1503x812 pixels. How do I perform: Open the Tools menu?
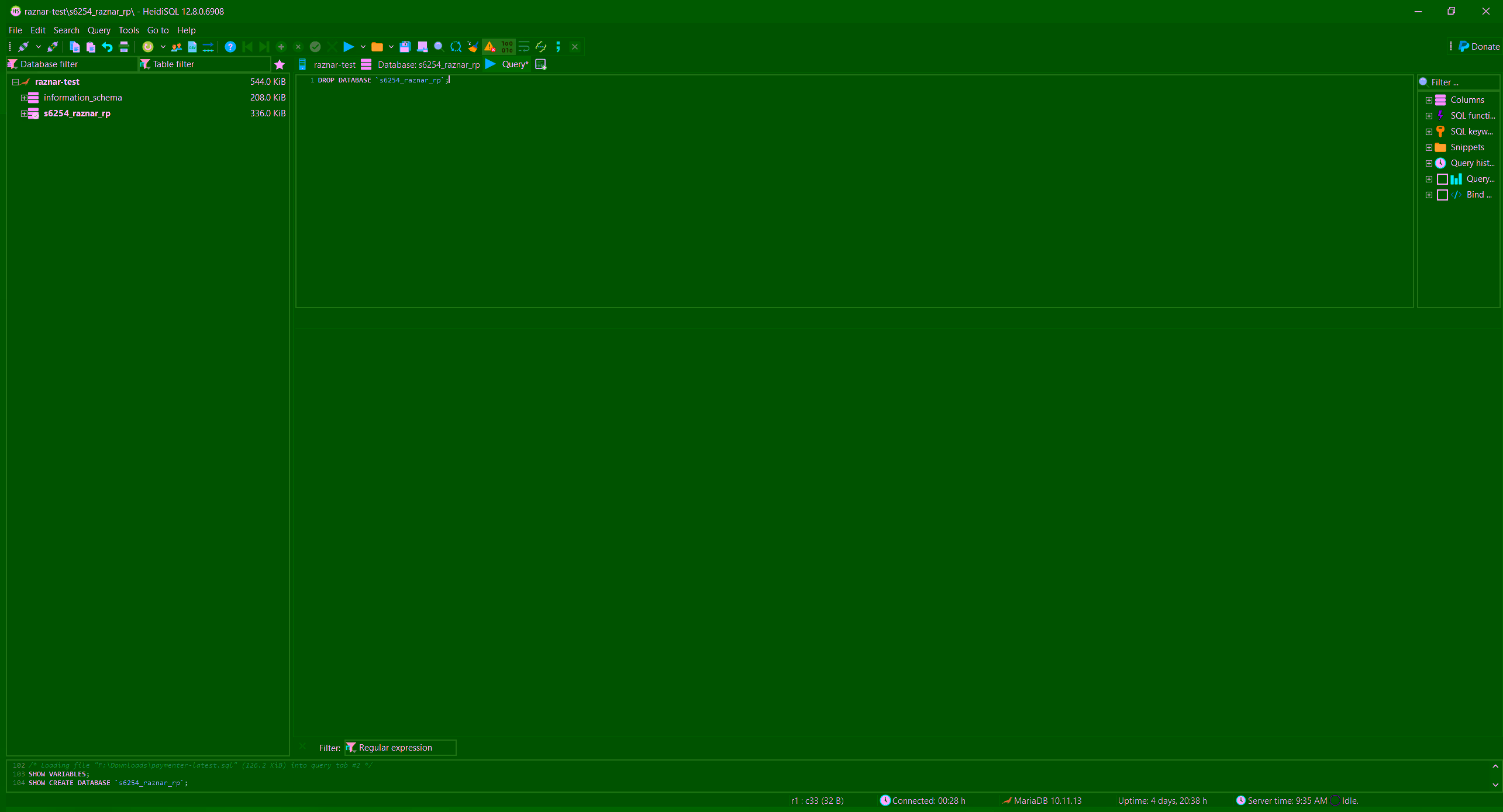[129, 30]
